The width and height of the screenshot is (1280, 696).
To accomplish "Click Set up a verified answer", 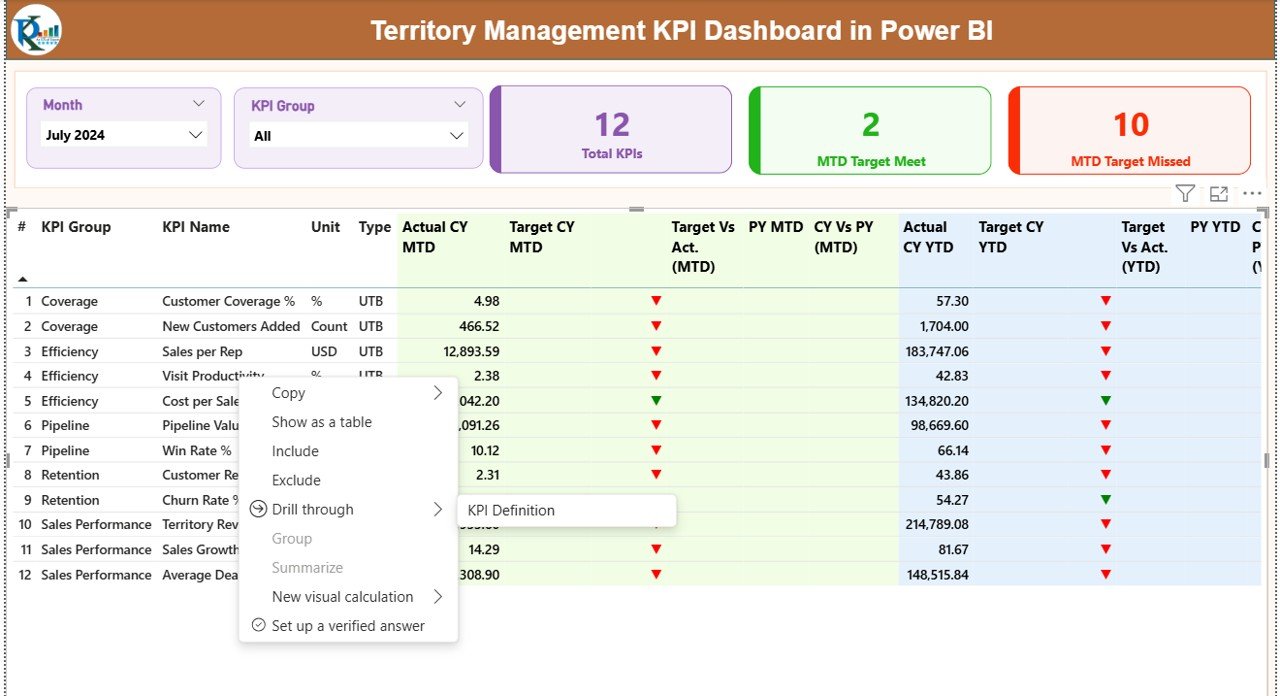I will (348, 625).
